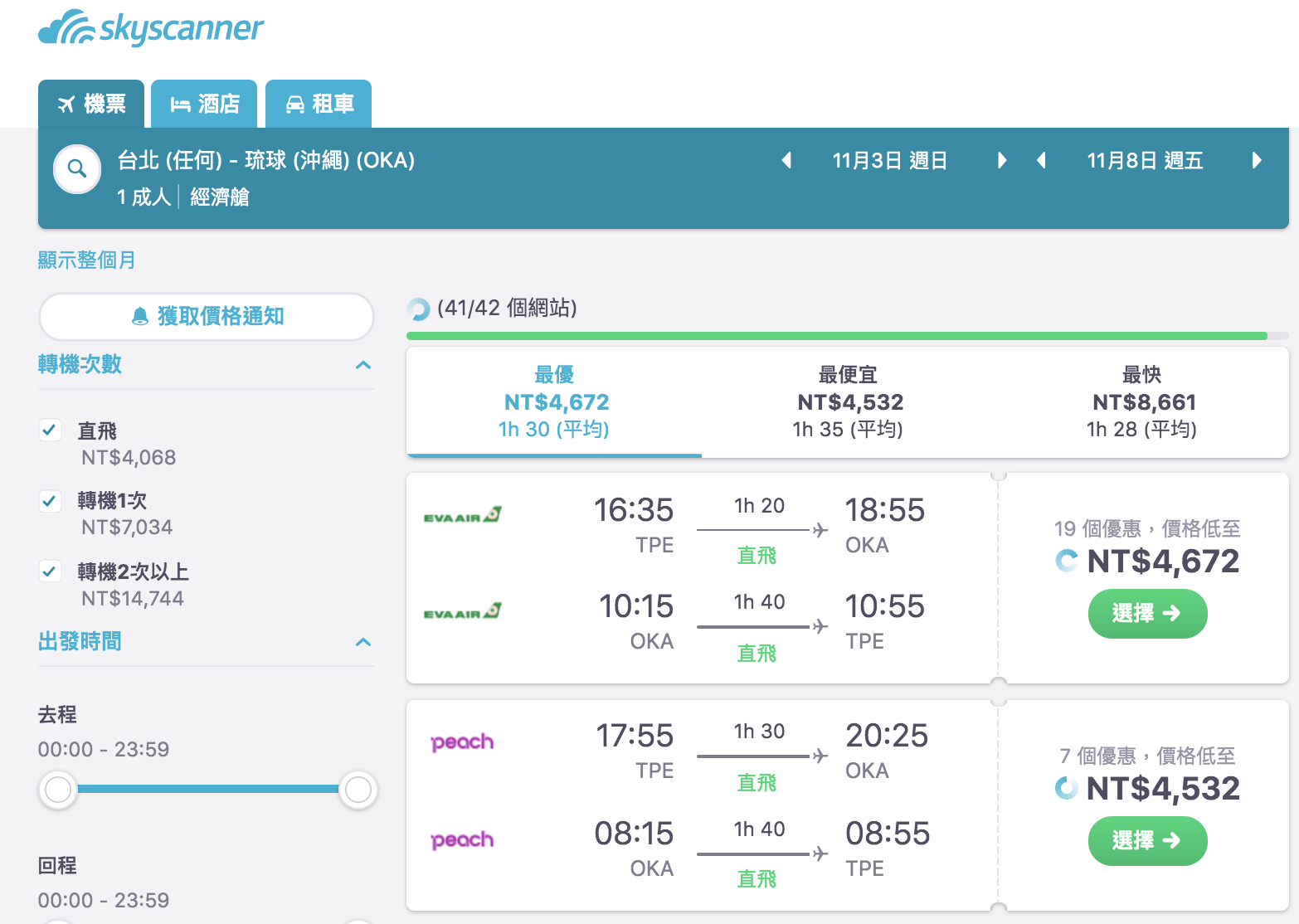Click 選擇 button for NT$4,672 EVA Air

tap(1147, 614)
